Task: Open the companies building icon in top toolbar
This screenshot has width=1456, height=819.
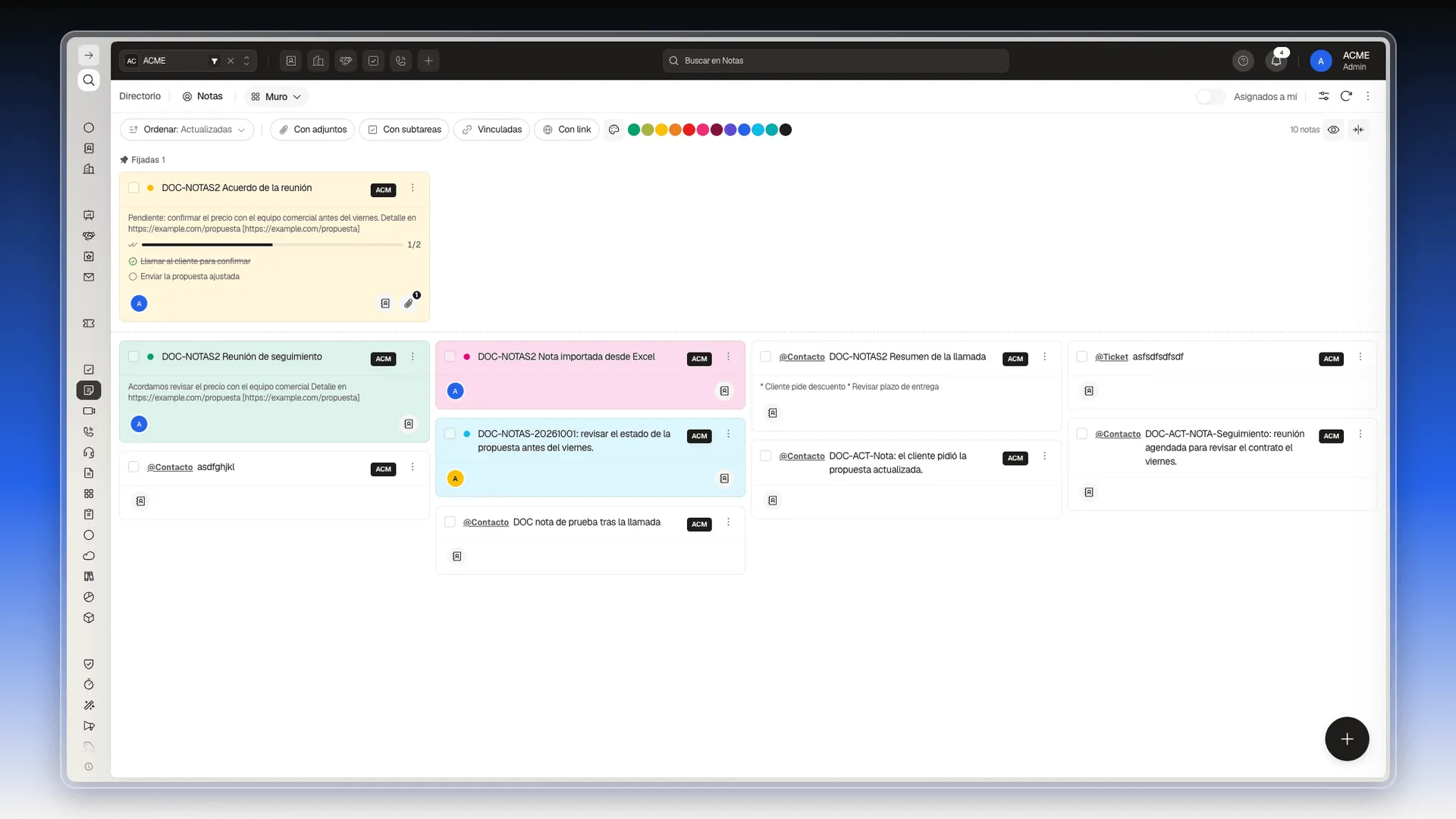Action: coord(318,61)
